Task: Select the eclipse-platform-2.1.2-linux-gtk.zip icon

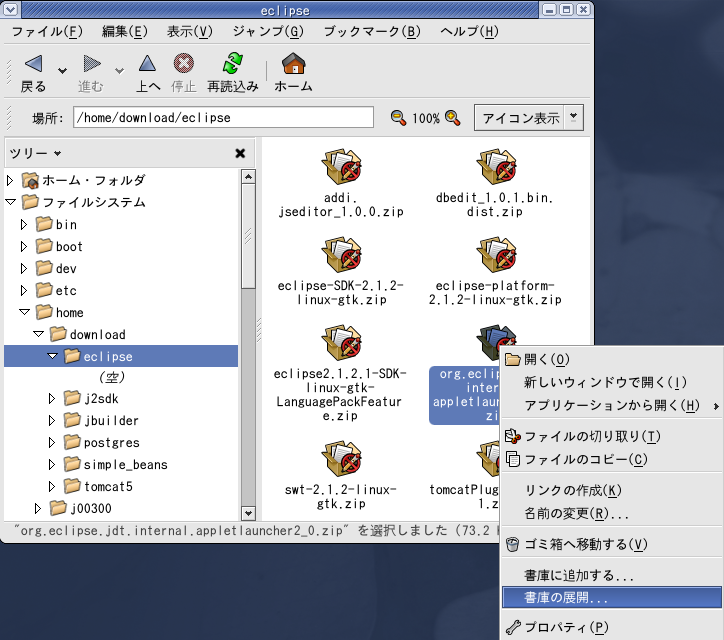Action: pyautogui.click(x=495, y=255)
